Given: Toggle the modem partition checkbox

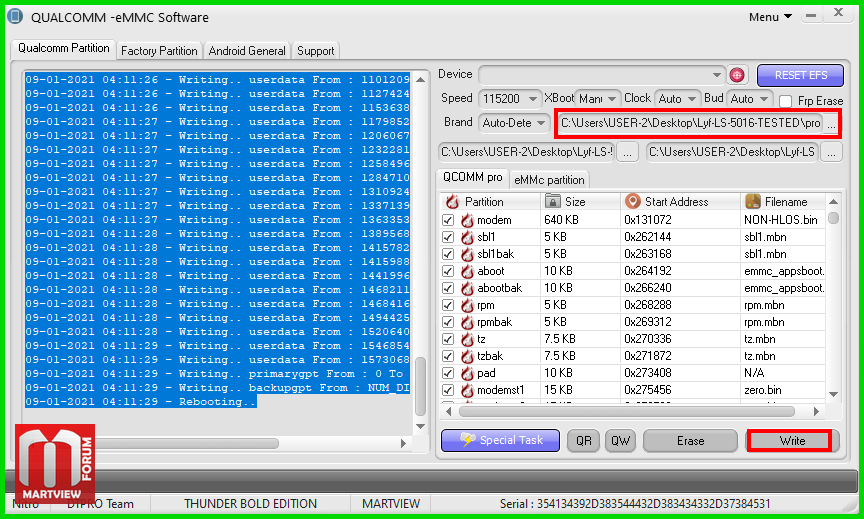Looking at the screenshot, I should [448, 220].
